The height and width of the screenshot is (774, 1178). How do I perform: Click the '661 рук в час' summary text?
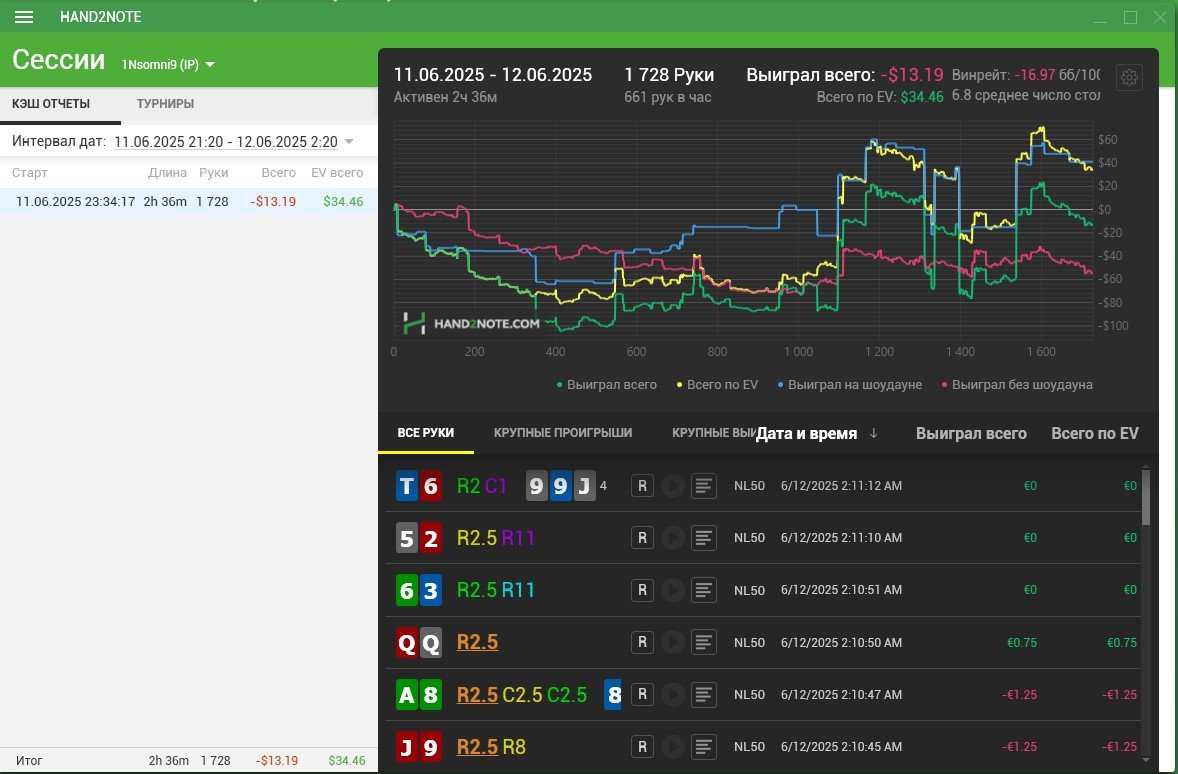click(x=668, y=97)
